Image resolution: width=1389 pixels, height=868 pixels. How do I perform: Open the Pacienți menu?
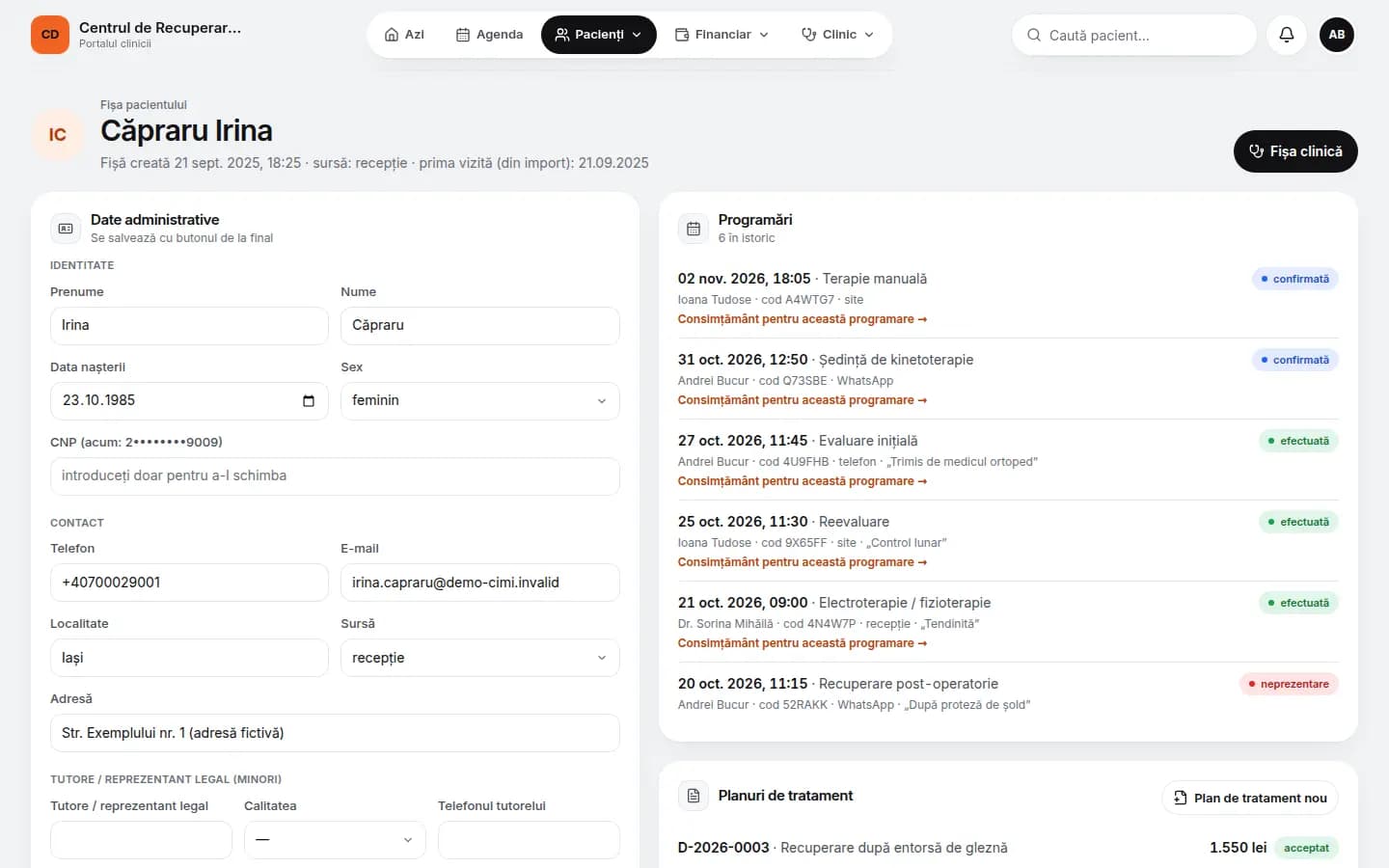tap(599, 35)
